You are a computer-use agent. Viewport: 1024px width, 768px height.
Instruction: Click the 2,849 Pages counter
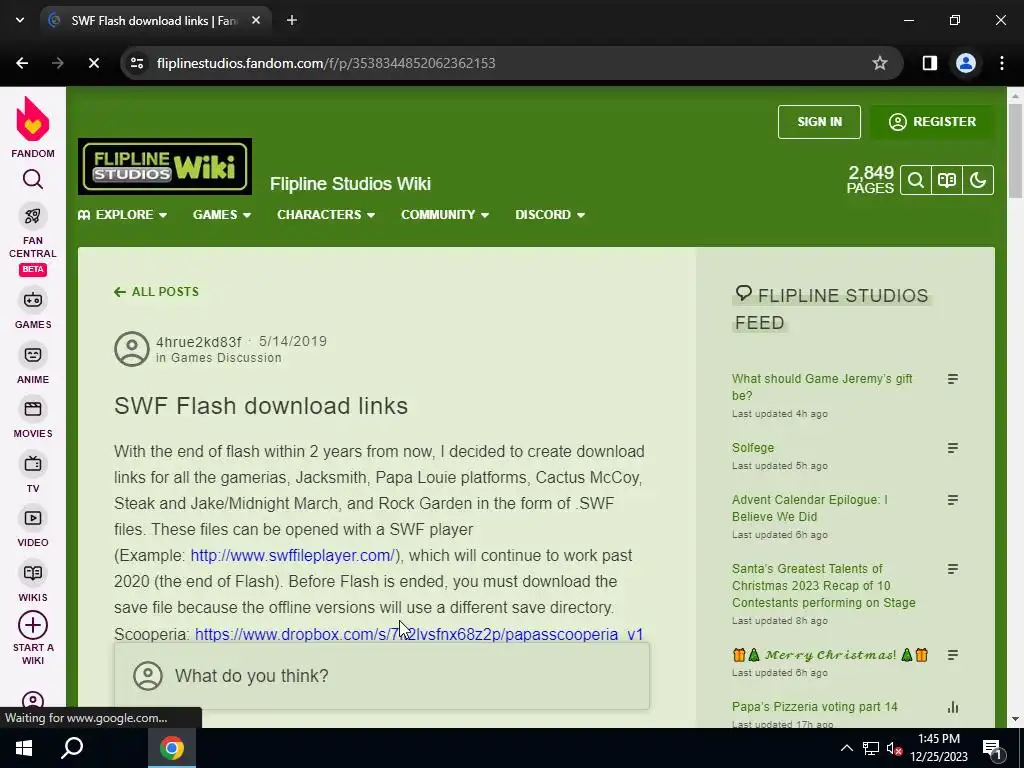tap(870, 180)
